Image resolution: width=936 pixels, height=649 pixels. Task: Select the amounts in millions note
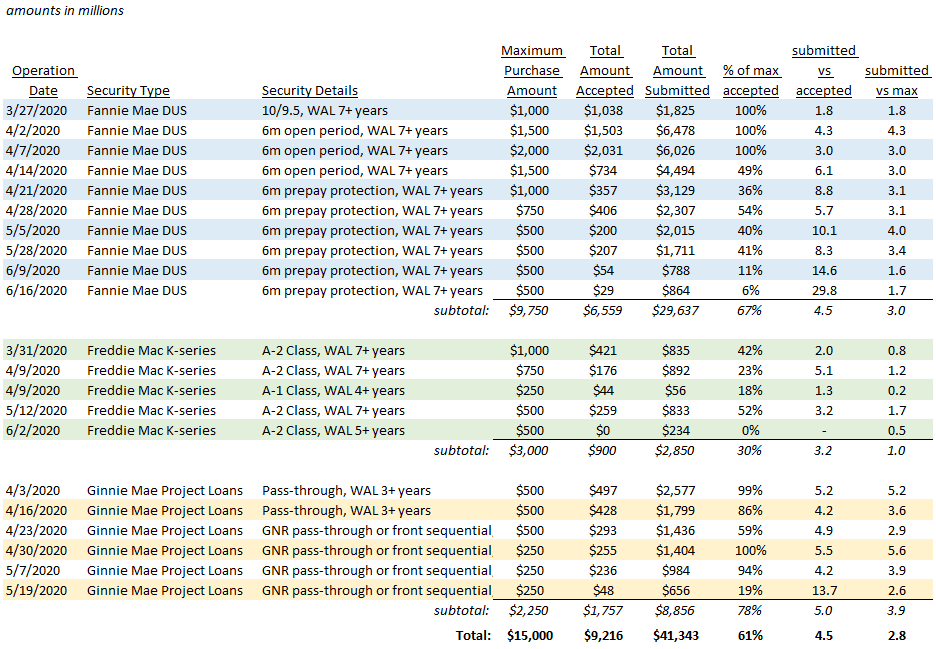[x=65, y=11]
